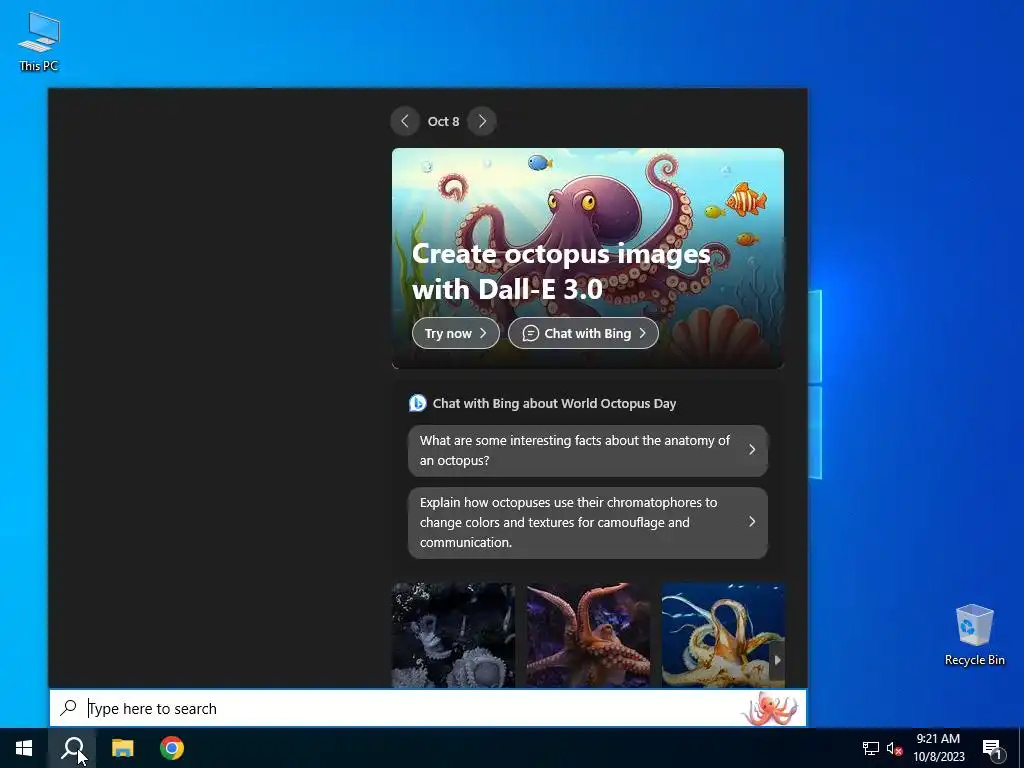Image resolution: width=1024 pixels, height=768 pixels.
Task: Open File Explorer from the taskbar
Action: (x=122, y=748)
